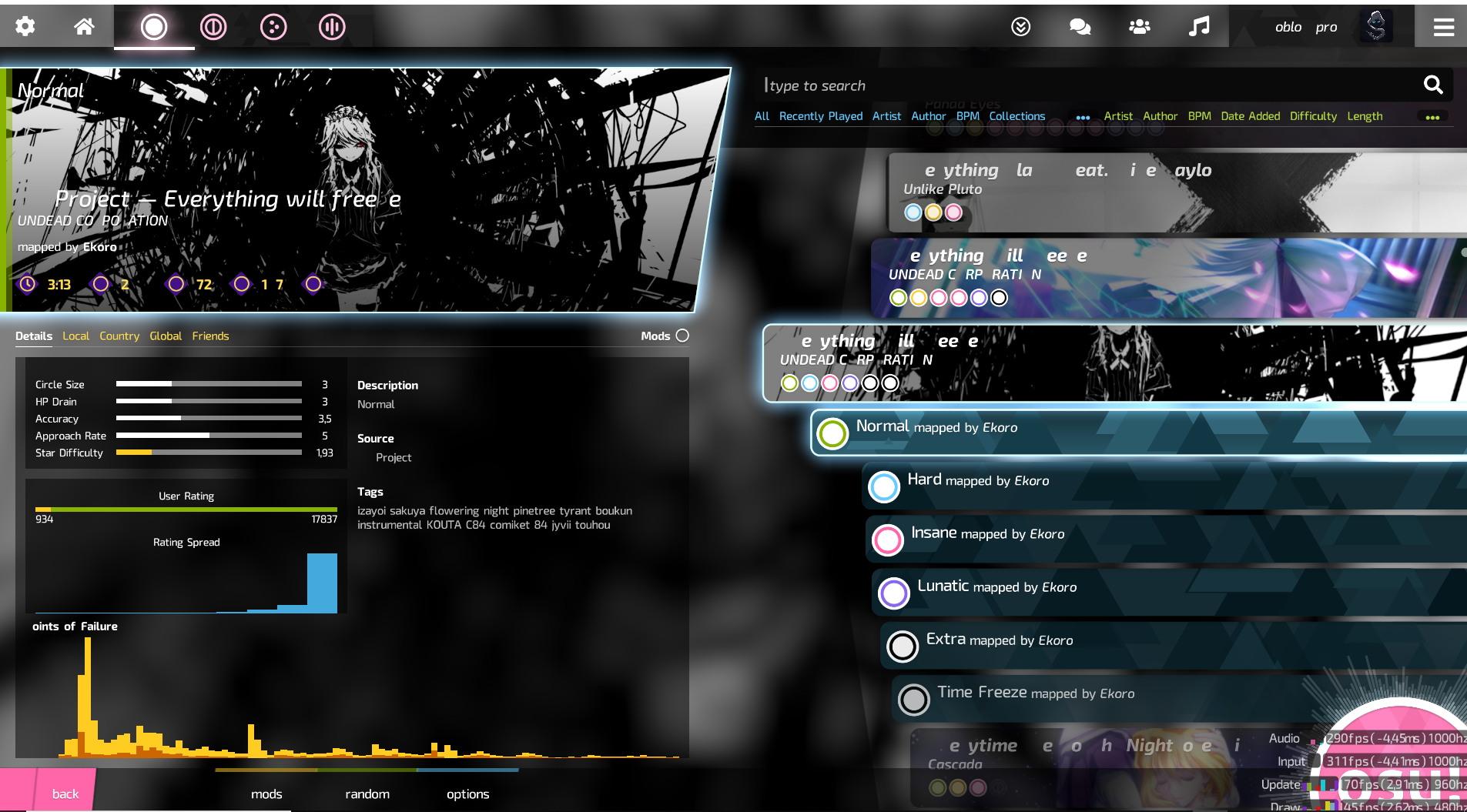Image resolution: width=1467 pixels, height=812 pixels.
Task: Open the game settings gear icon
Action: pyautogui.click(x=25, y=25)
